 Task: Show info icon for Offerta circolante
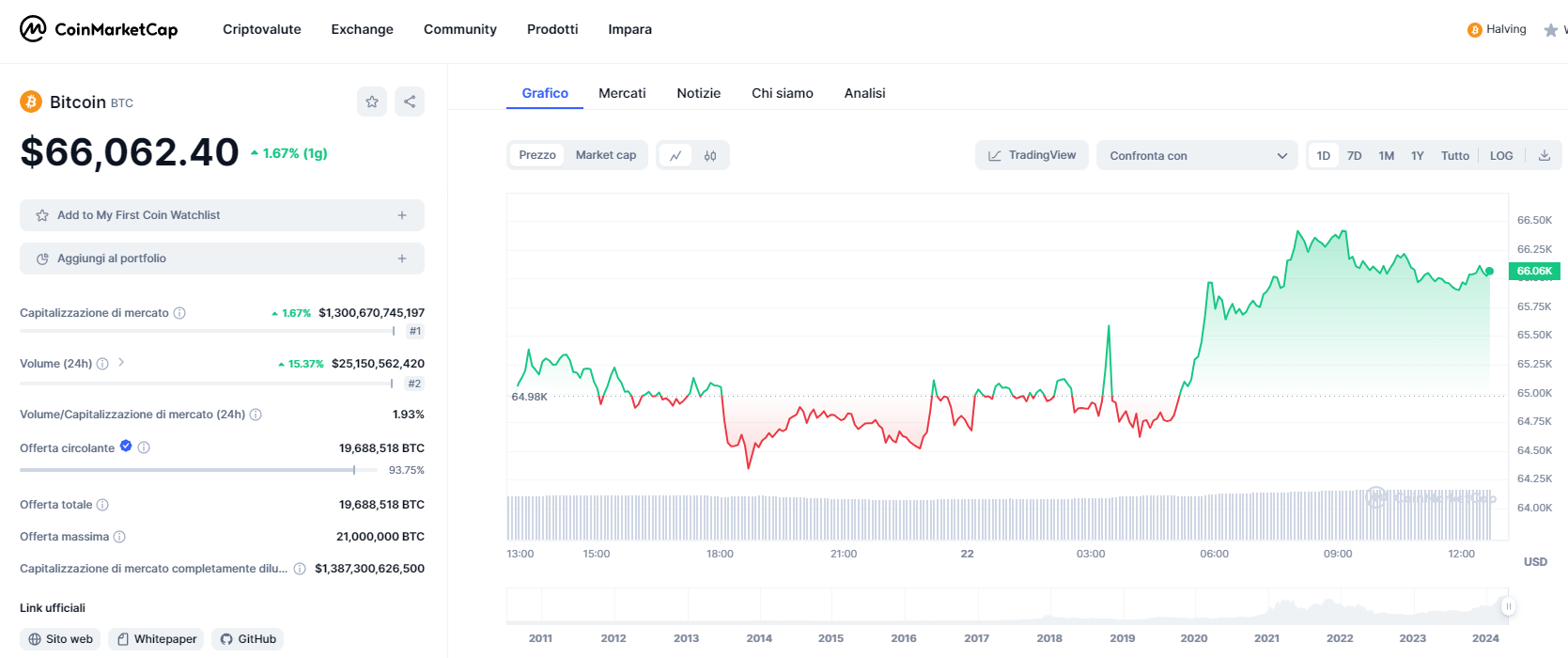144,447
